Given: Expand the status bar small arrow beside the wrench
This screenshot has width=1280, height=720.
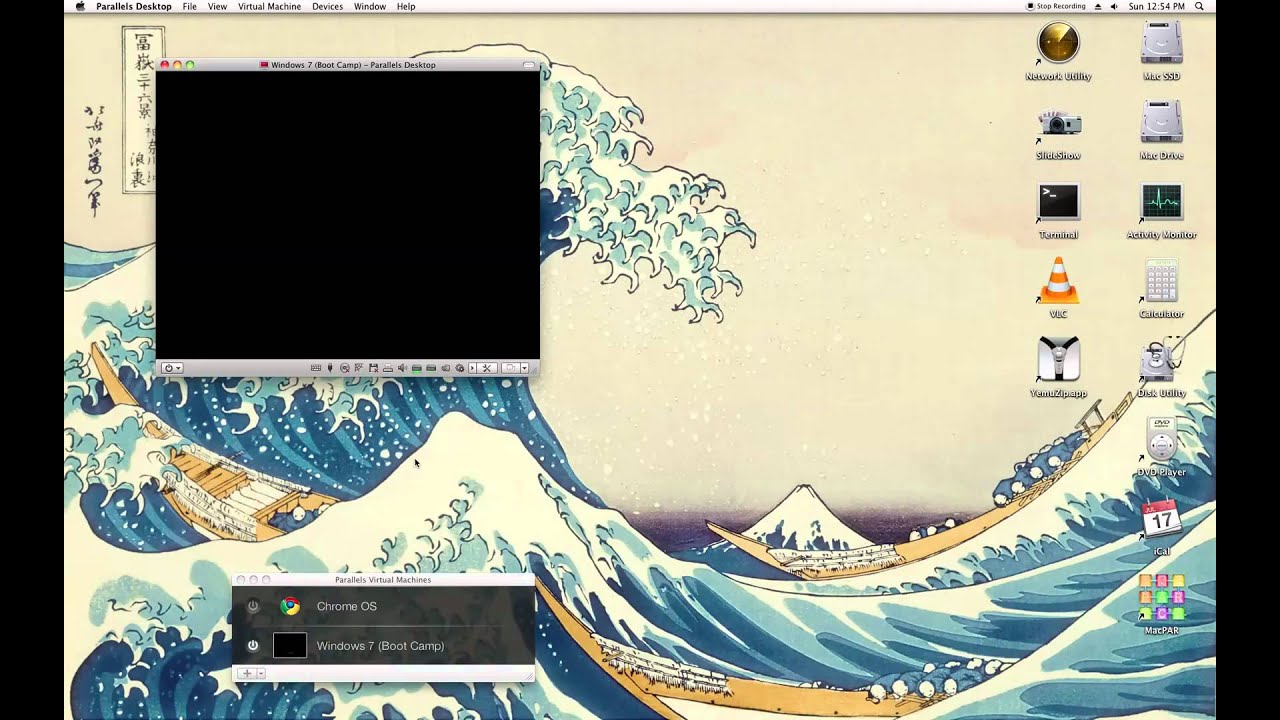Looking at the screenshot, I should (473, 368).
